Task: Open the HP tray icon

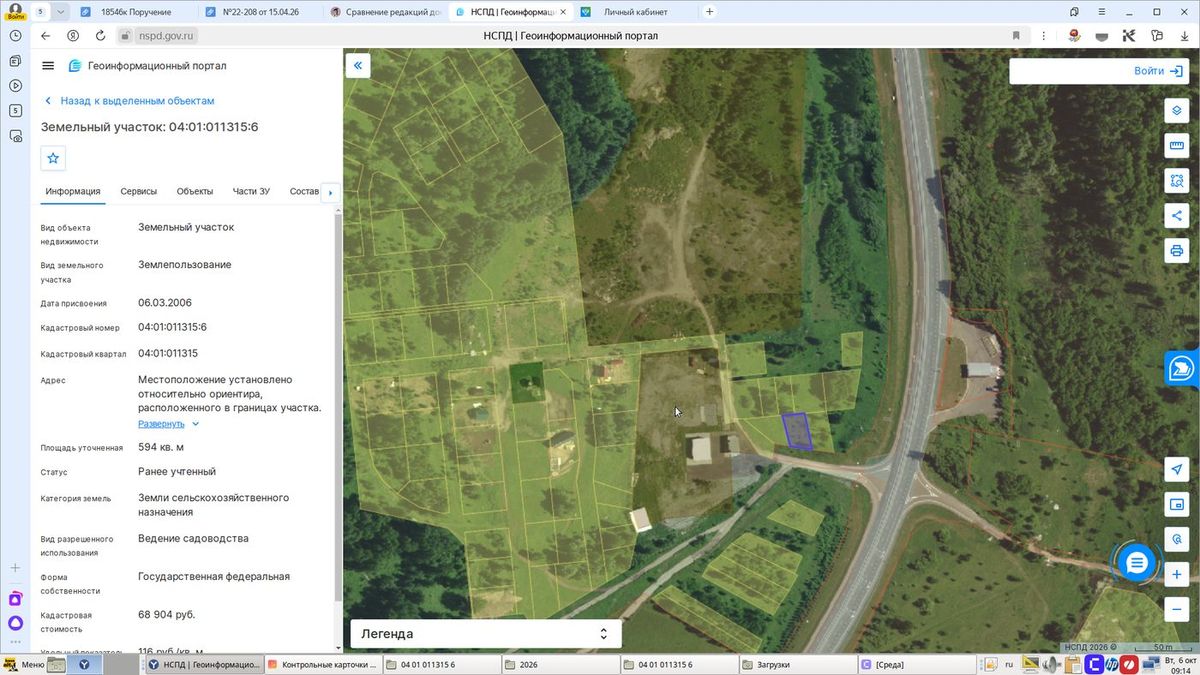Action: [1112, 664]
